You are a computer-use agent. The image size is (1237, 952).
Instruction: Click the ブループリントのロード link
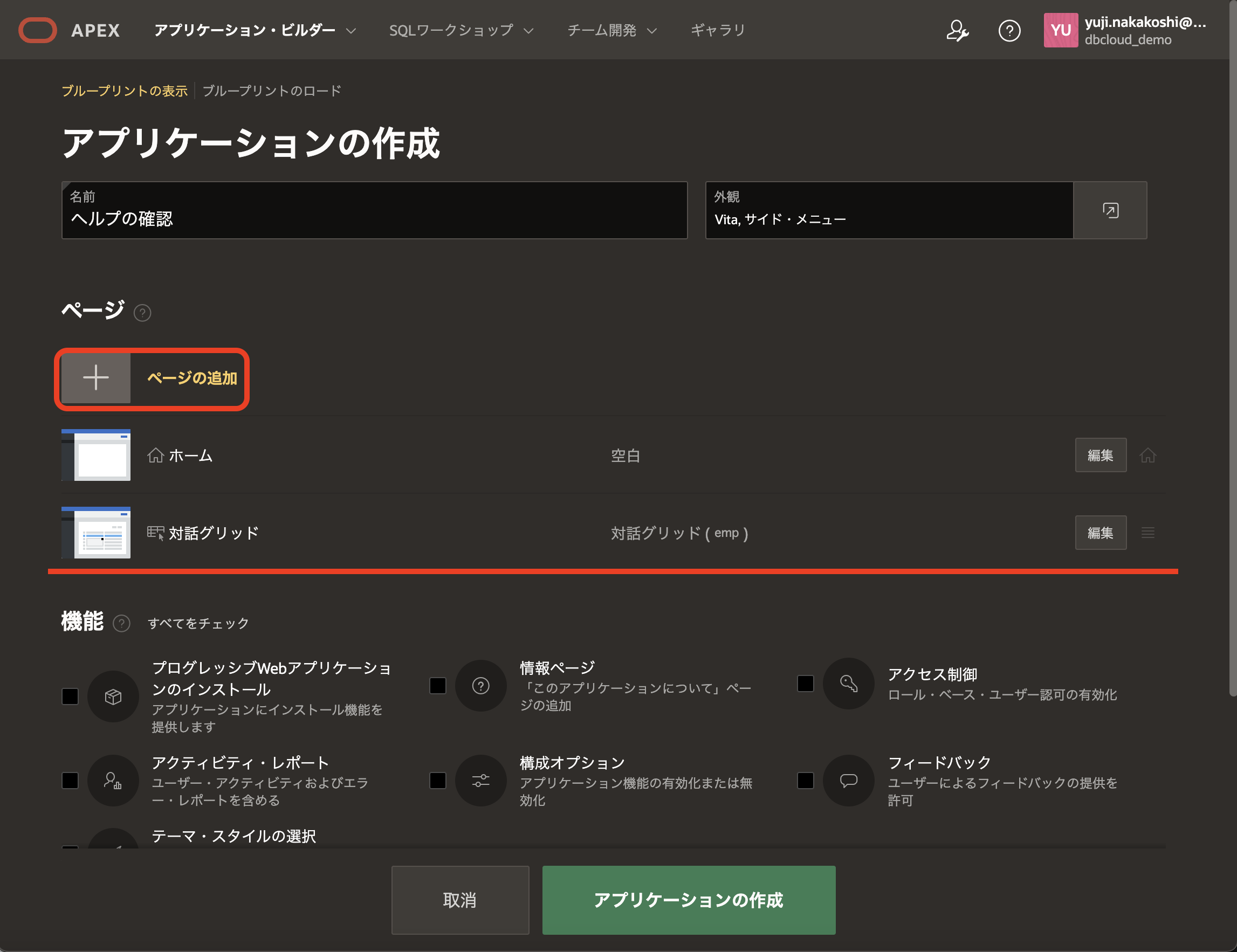point(272,91)
